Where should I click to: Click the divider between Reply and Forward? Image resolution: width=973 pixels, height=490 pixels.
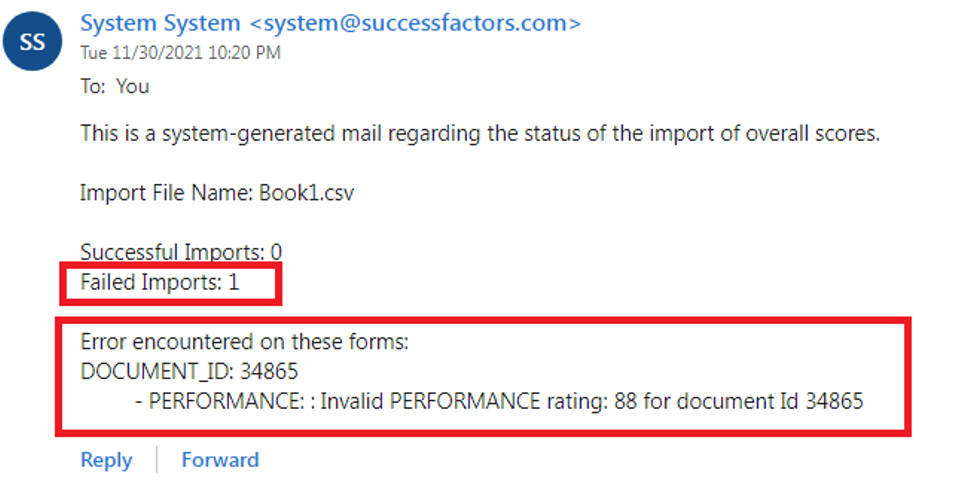tap(157, 460)
